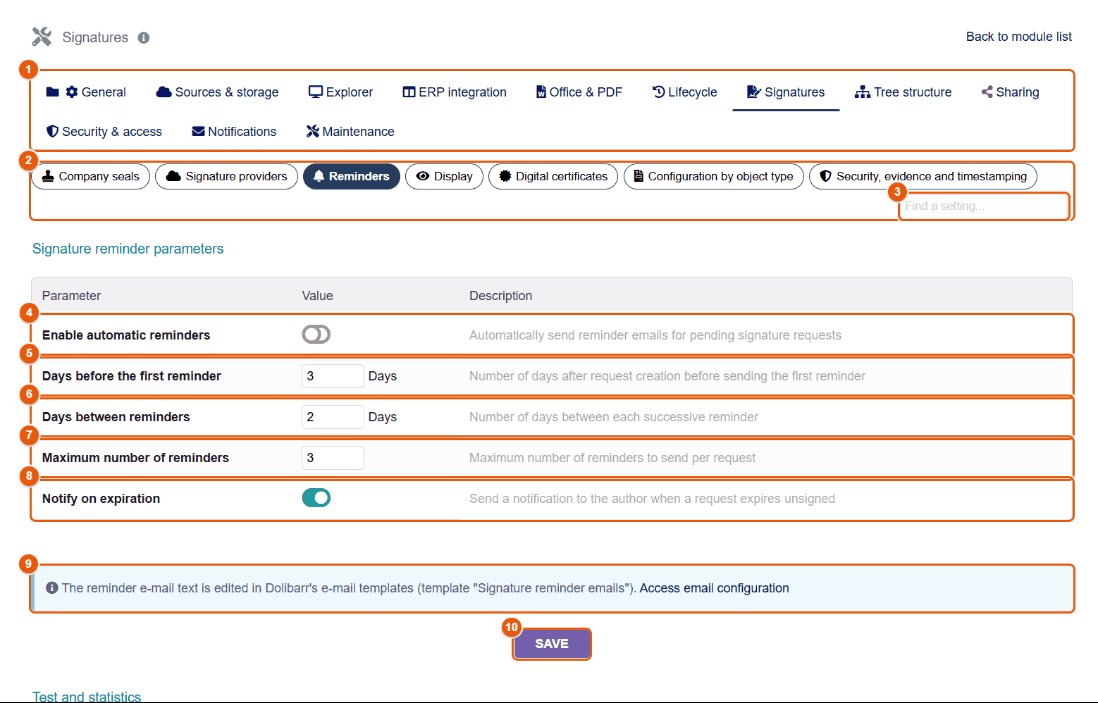Viewport: 1098px width, 703px height.
Task: Open Configuration by object type sub-tab
Action: [x=714, y=176]
